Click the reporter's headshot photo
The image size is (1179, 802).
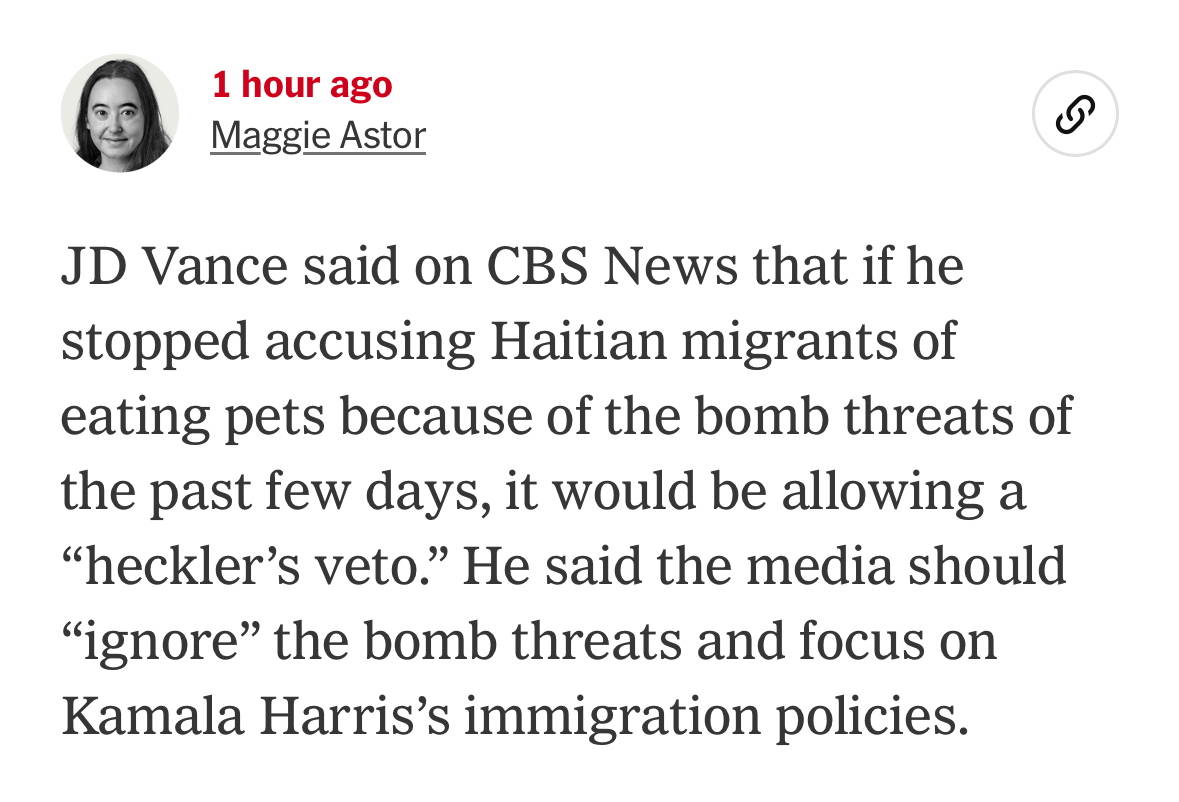tap(120, 113)
